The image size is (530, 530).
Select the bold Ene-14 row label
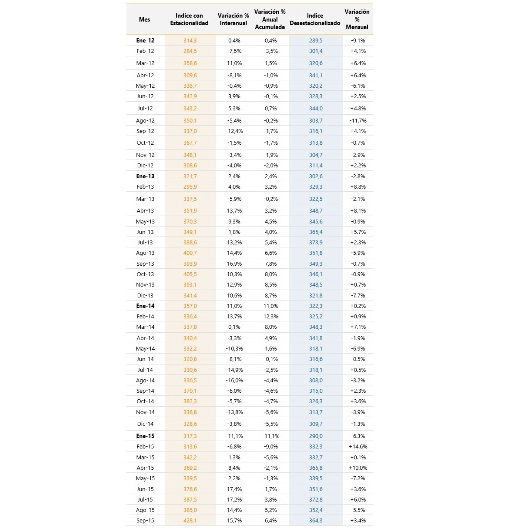coord(145,306)
